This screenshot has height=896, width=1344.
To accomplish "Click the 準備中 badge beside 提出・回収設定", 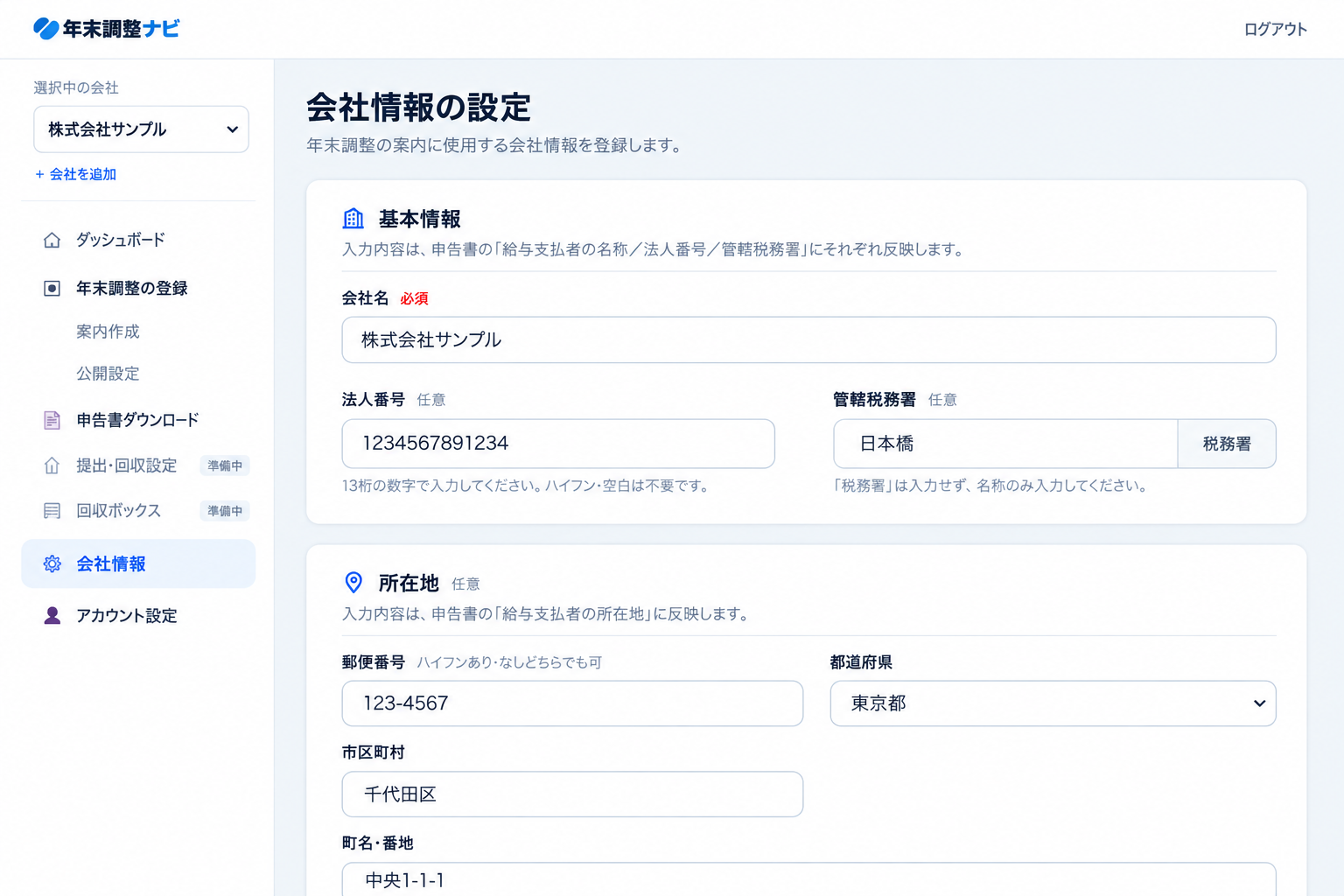I will [225, 465].
